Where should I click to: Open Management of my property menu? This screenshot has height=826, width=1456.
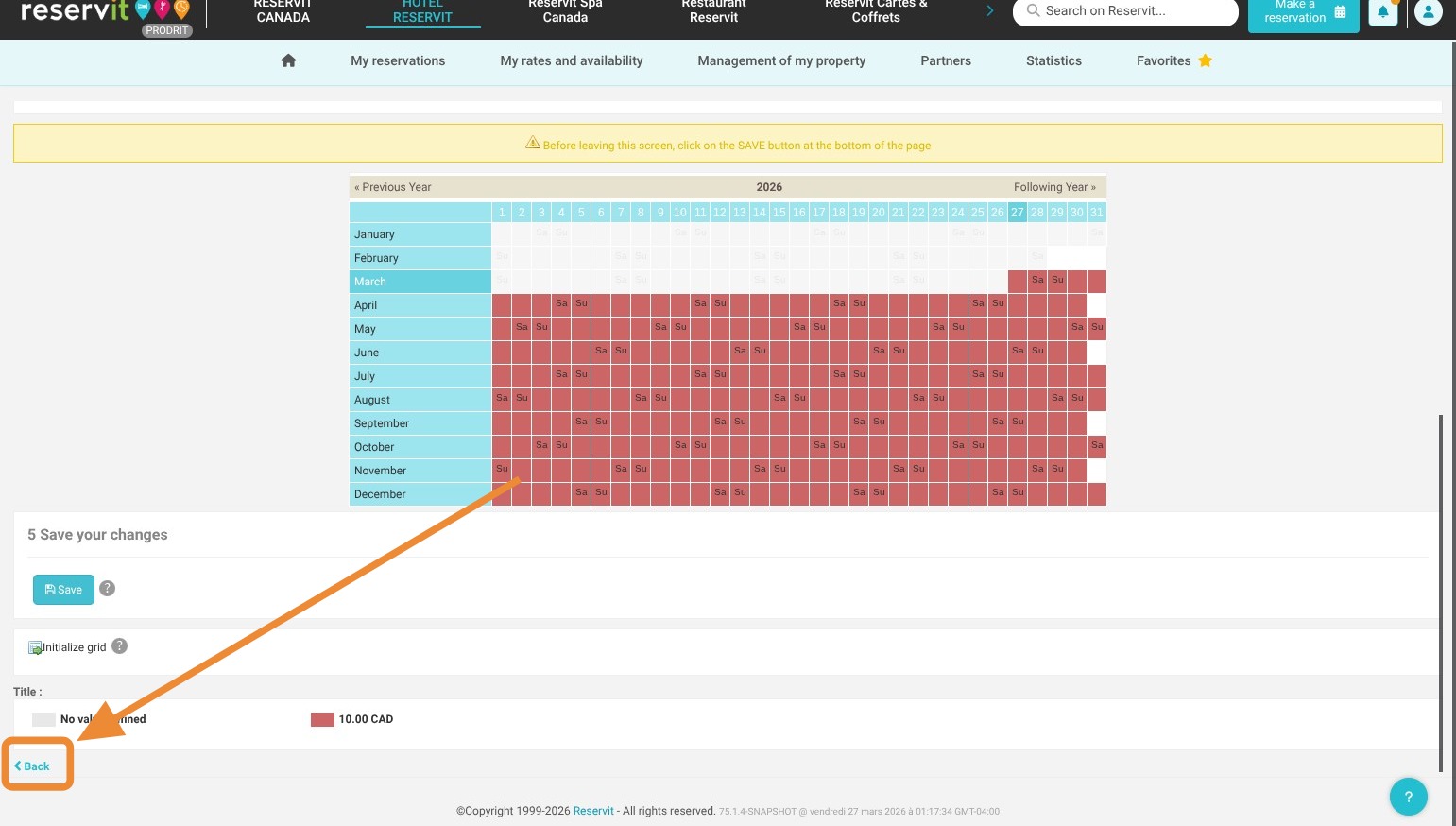[x=781, y=60]
